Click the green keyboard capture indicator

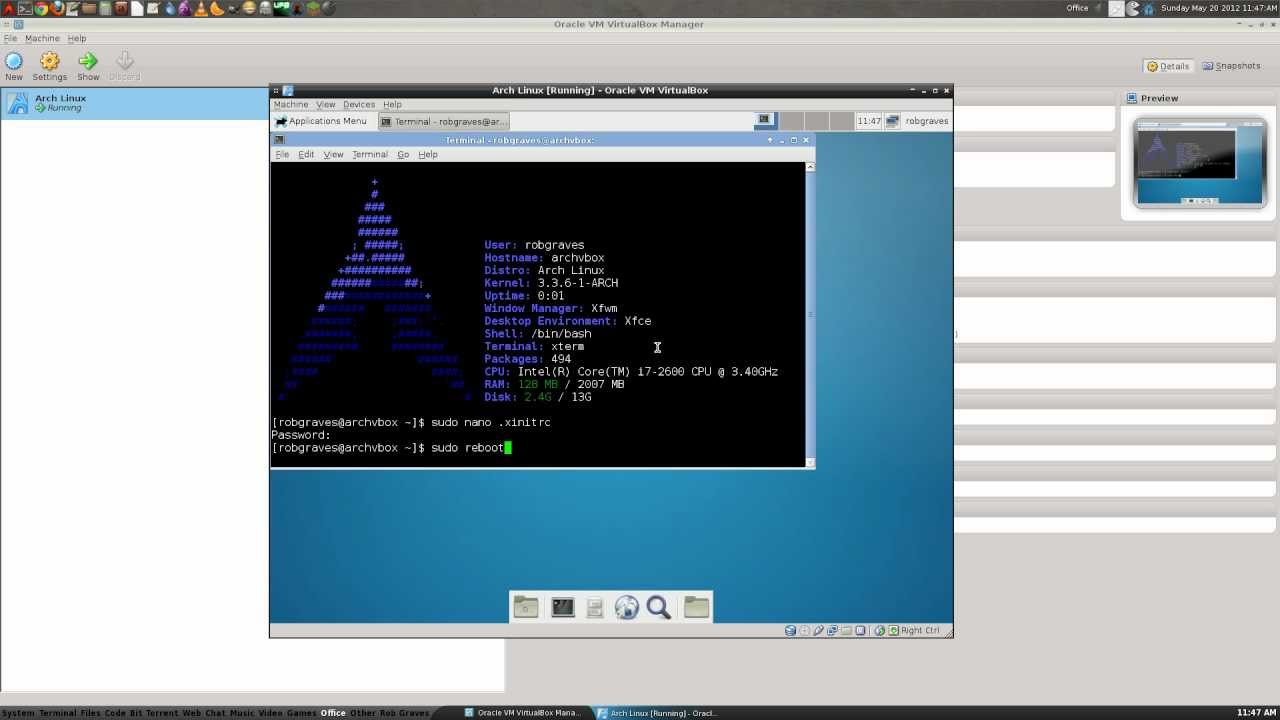893,630
